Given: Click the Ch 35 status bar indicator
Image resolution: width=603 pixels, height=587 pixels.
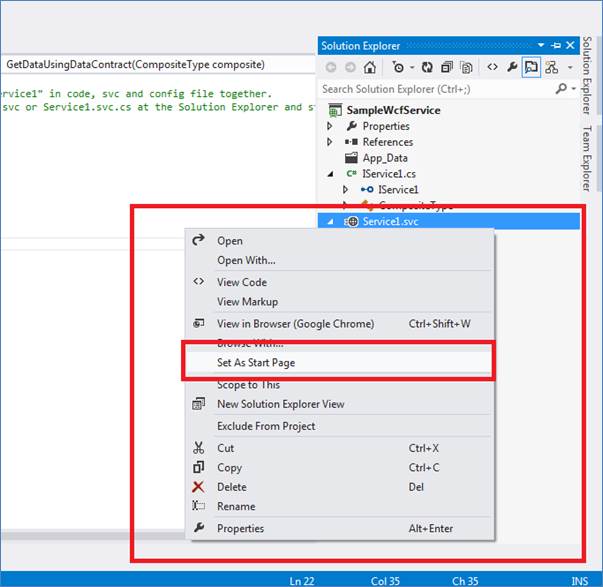Looking at the screenshot, I should pyautogui.click(x=465, y=581).
